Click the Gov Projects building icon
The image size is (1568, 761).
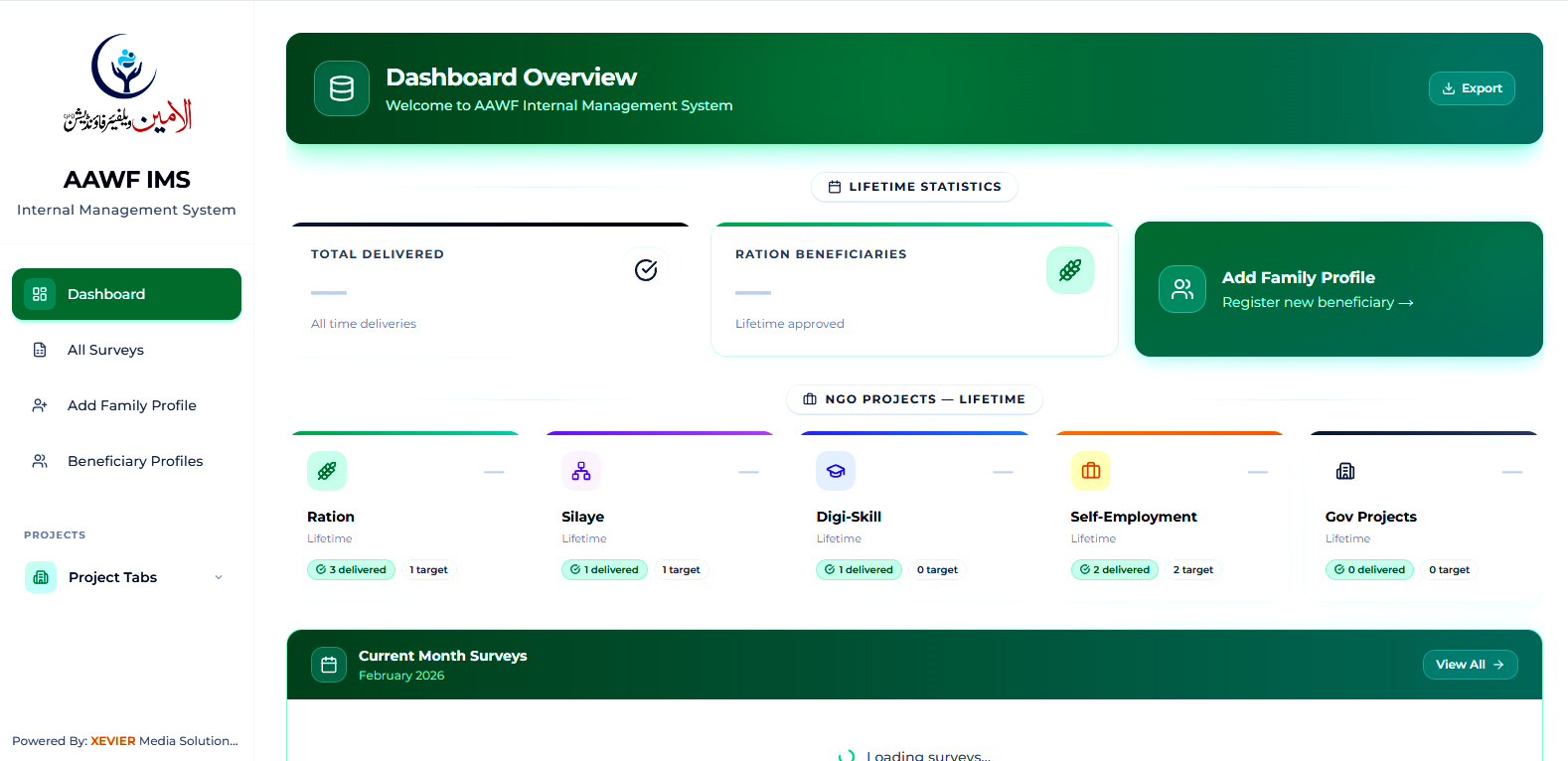(1345, 471)
